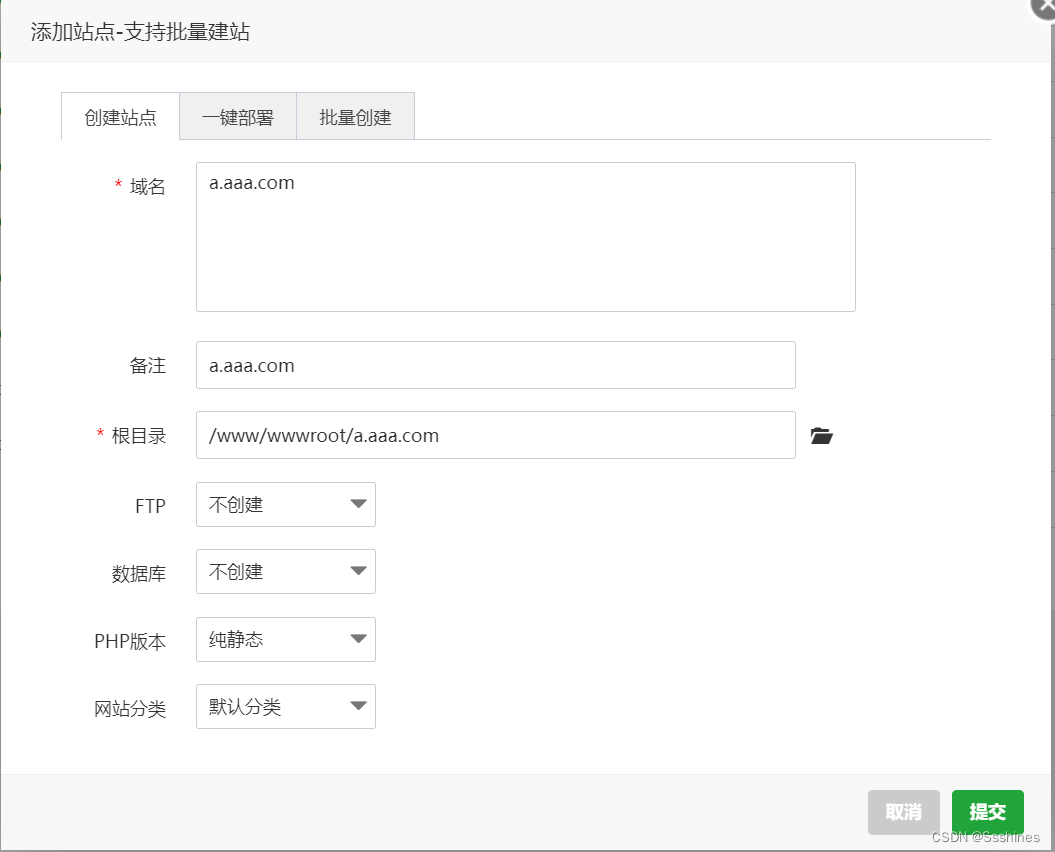The width and height of the screenshot is (1055, 852).
Task: Click the FTP field label
Action: (150, 506)
